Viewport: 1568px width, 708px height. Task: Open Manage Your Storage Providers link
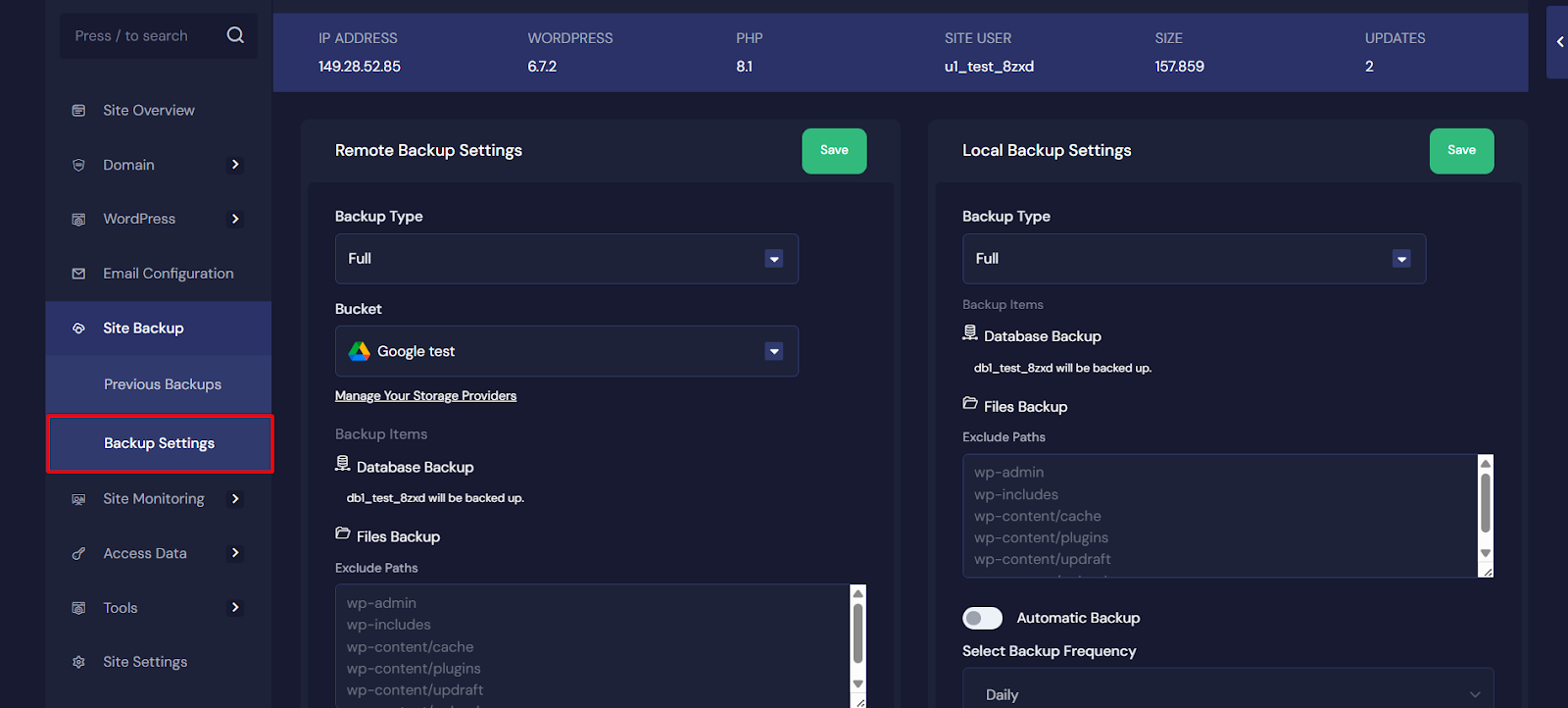coord(425,396)
